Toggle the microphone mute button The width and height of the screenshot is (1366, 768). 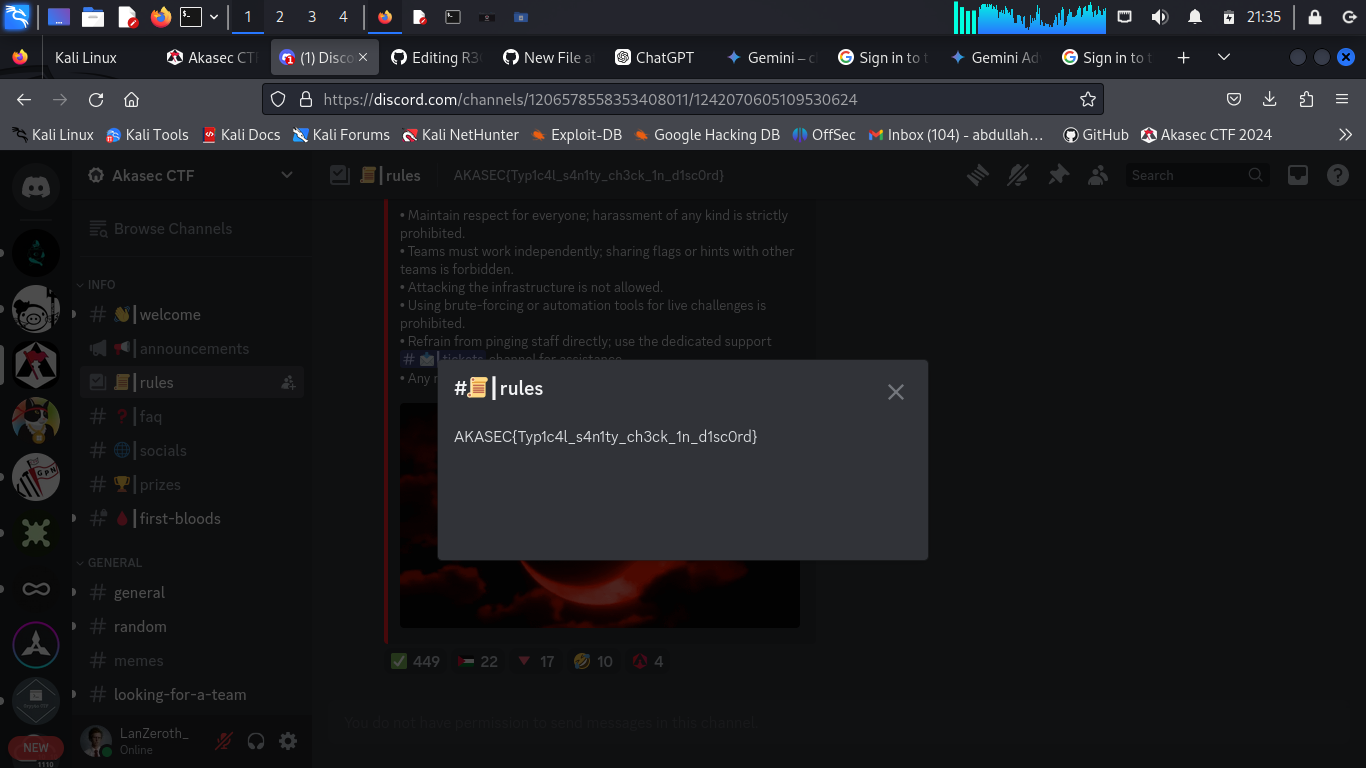[x=224, y=741]
